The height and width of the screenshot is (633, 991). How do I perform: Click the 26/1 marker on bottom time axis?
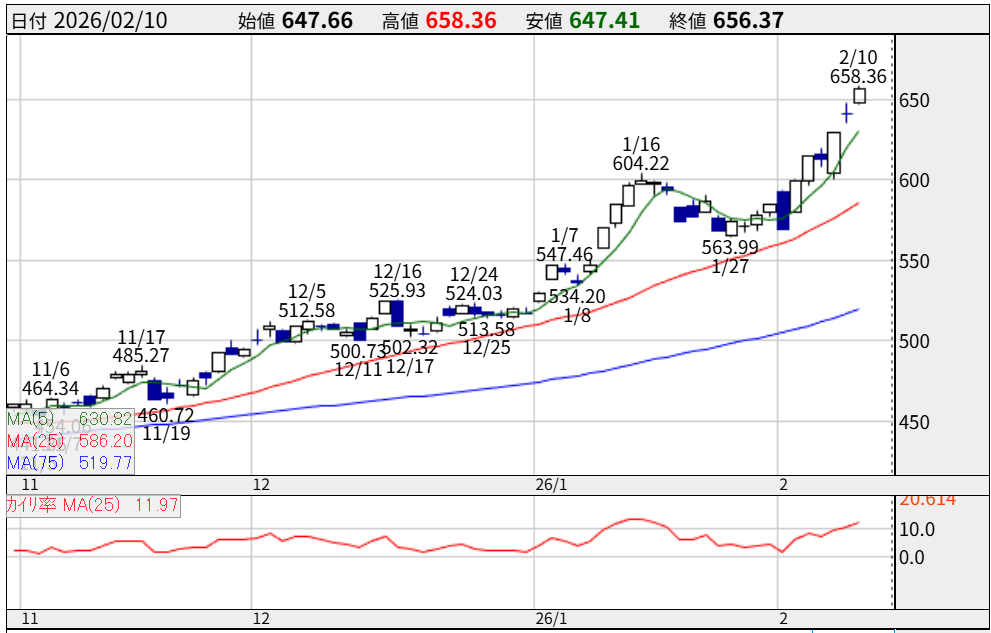(x=552, y=617)
